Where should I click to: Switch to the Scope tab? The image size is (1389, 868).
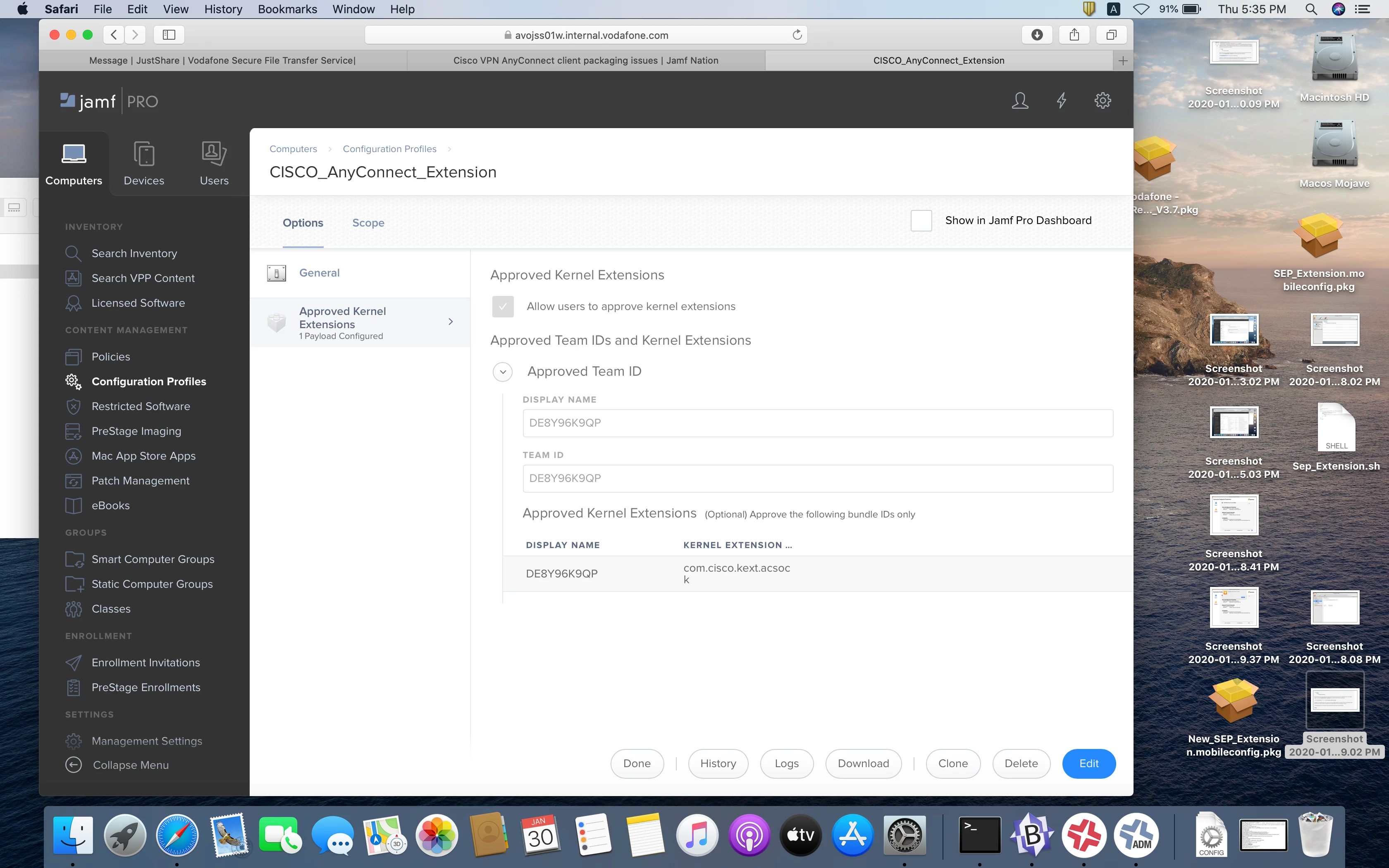click(368, 223)
